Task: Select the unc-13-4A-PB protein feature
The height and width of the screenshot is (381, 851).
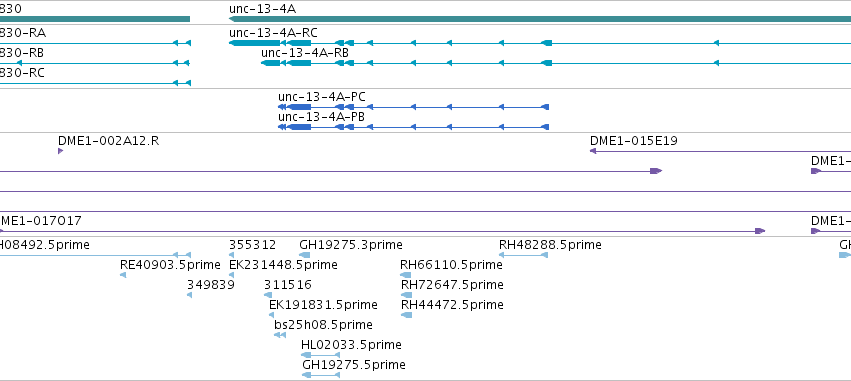Action: 414,127
